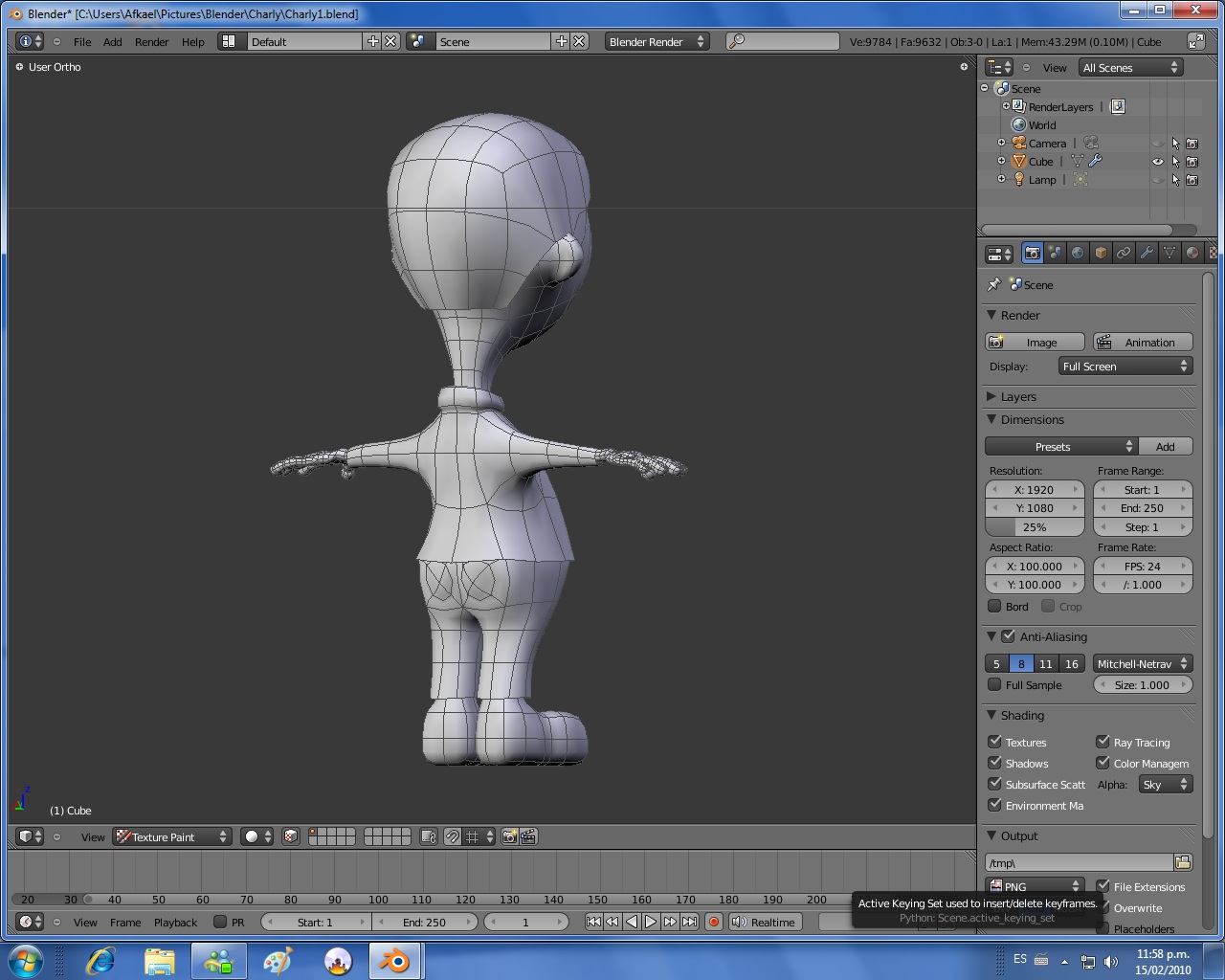
Task: Toggle the Cube visibility eye icon
Action: (1158, 162)
